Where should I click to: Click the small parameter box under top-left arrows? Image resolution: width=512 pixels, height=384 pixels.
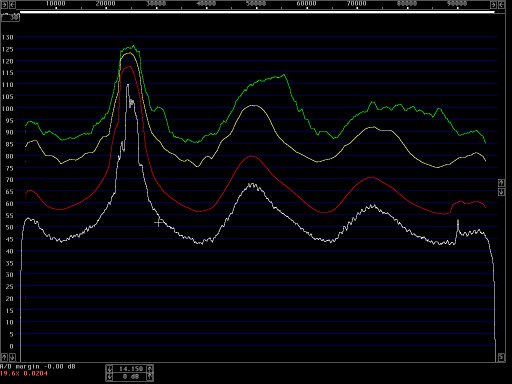pyautogui.click(x=10, y=17)
